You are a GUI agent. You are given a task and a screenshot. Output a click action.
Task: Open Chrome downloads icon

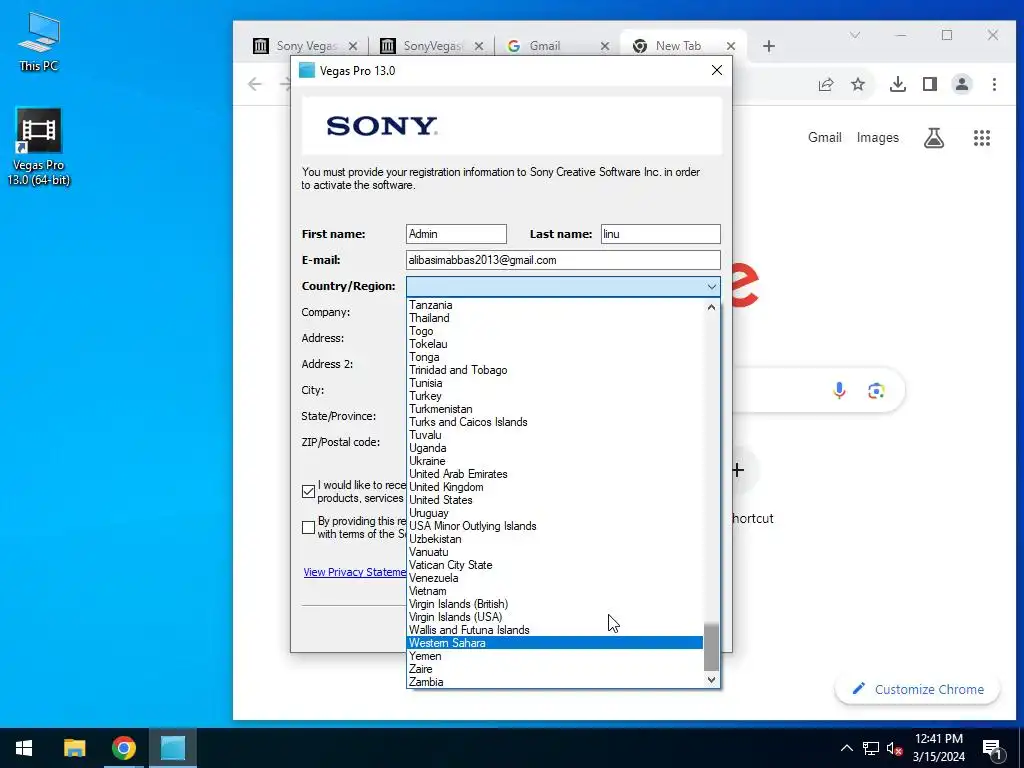pos(898,84)
